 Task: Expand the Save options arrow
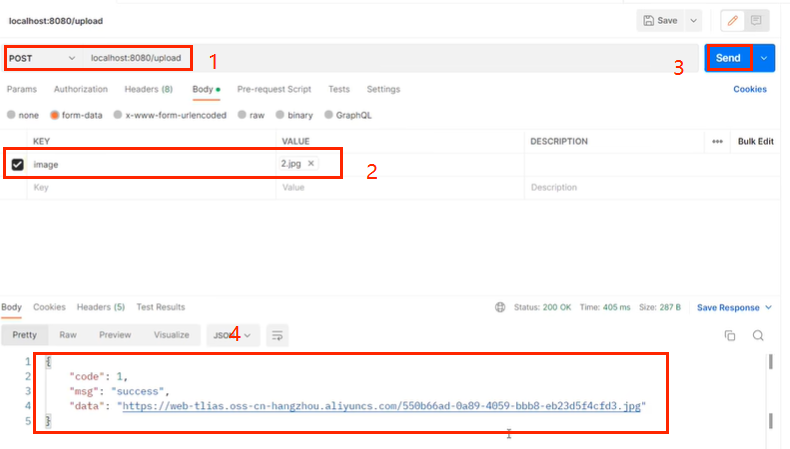tap(693, 21)
